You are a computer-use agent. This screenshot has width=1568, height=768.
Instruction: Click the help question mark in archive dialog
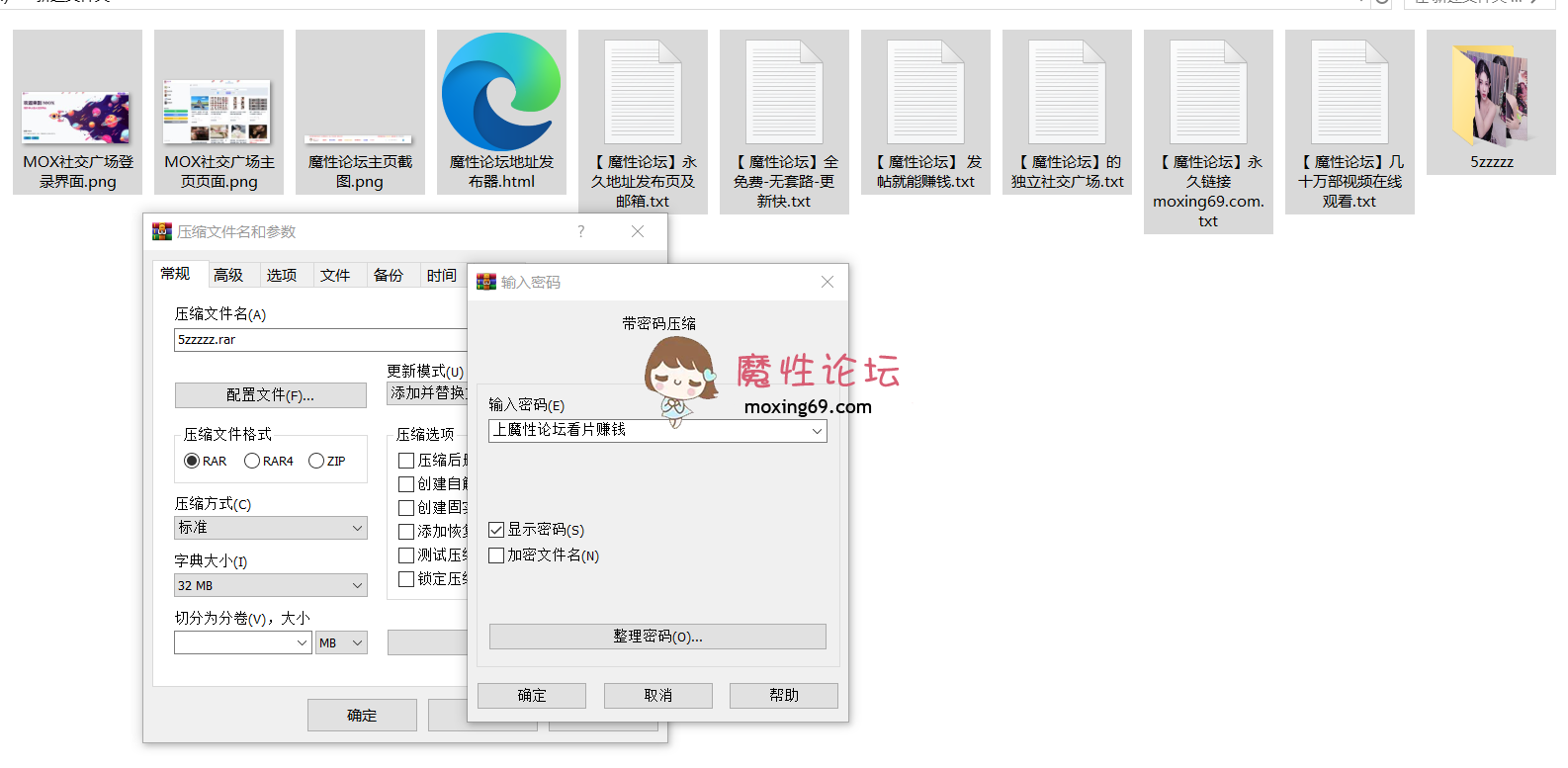tap(581, 231)
